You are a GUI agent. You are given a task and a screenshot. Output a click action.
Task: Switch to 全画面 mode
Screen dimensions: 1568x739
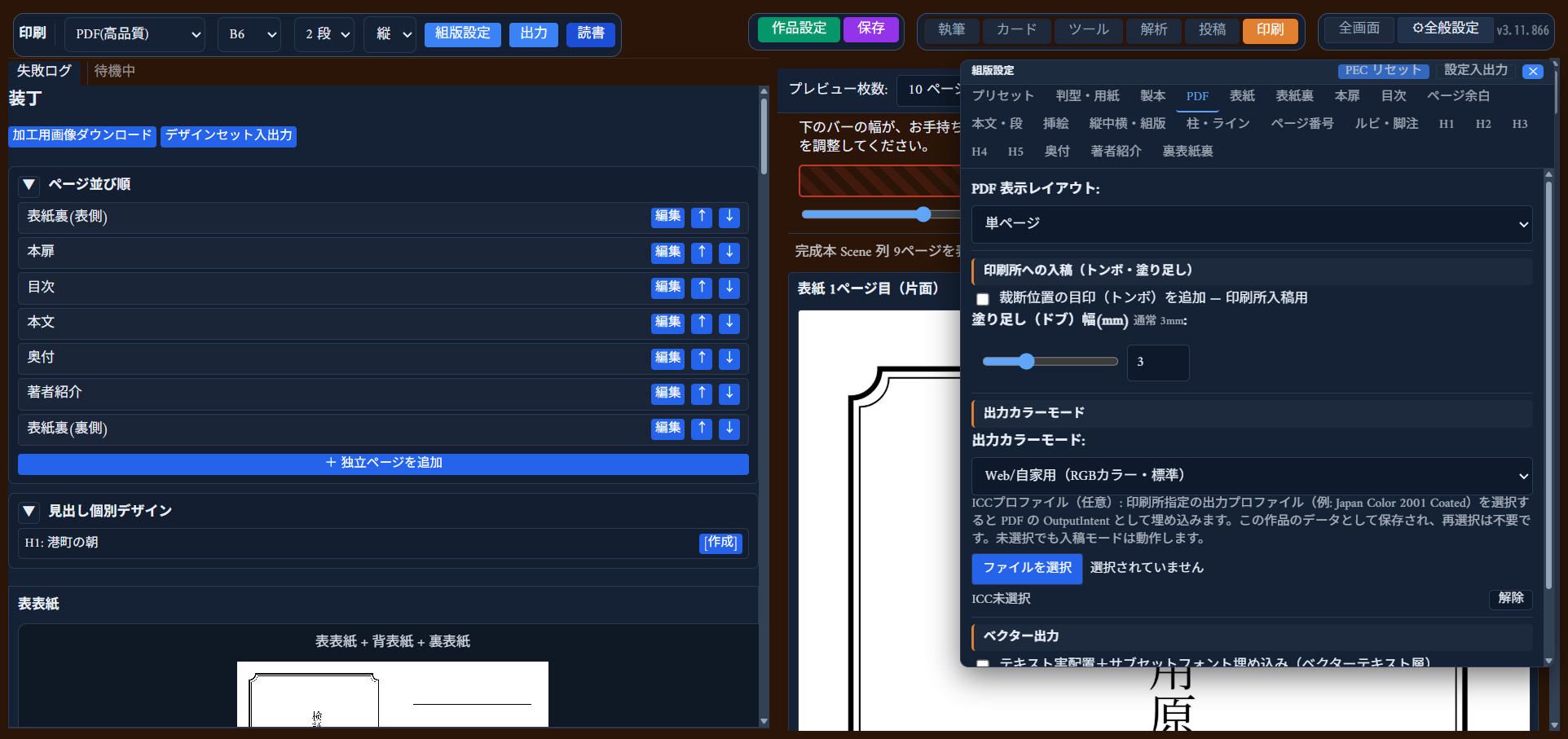pos(1359,29)
